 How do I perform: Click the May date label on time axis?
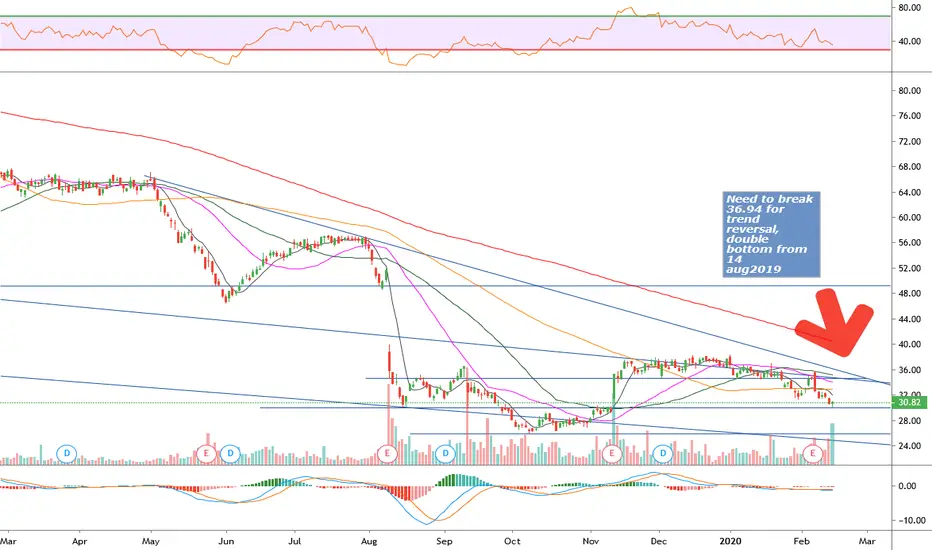tap(151, 542)
